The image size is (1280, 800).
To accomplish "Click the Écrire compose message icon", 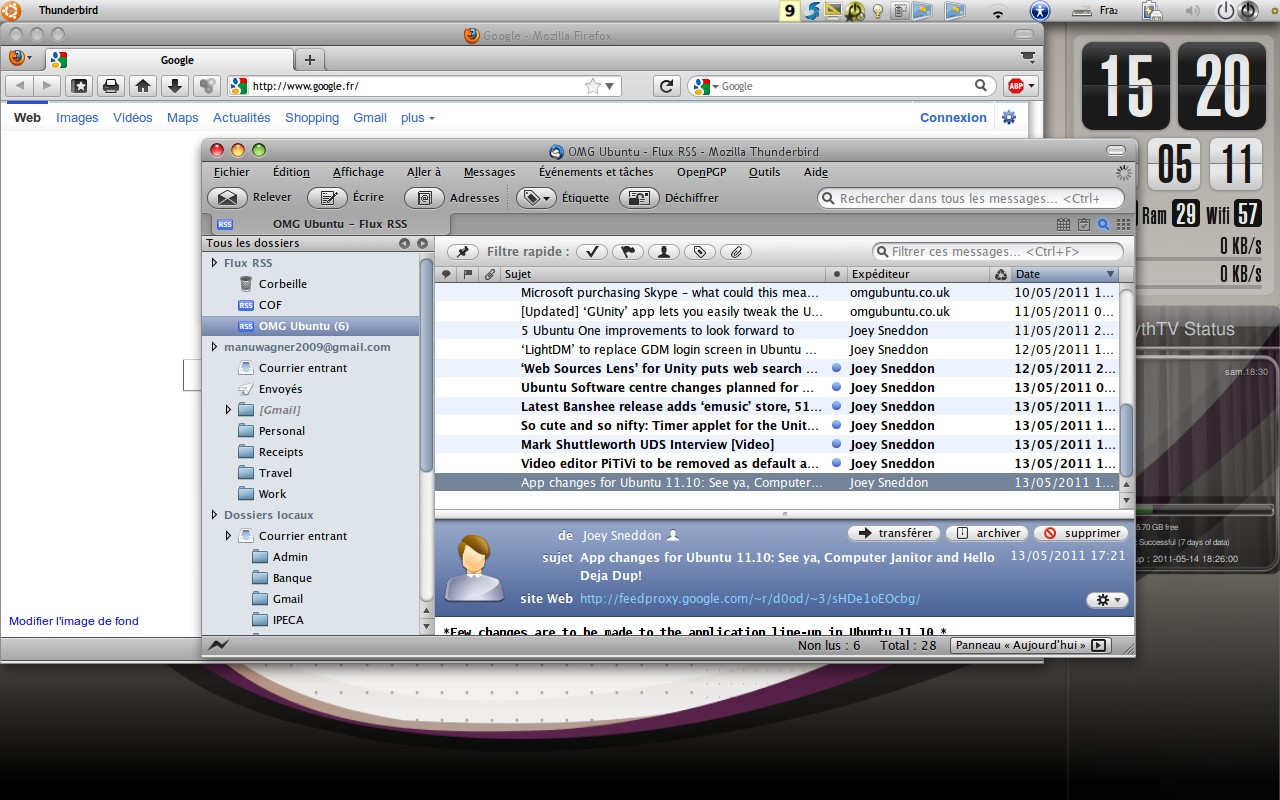I will [328, 198].
